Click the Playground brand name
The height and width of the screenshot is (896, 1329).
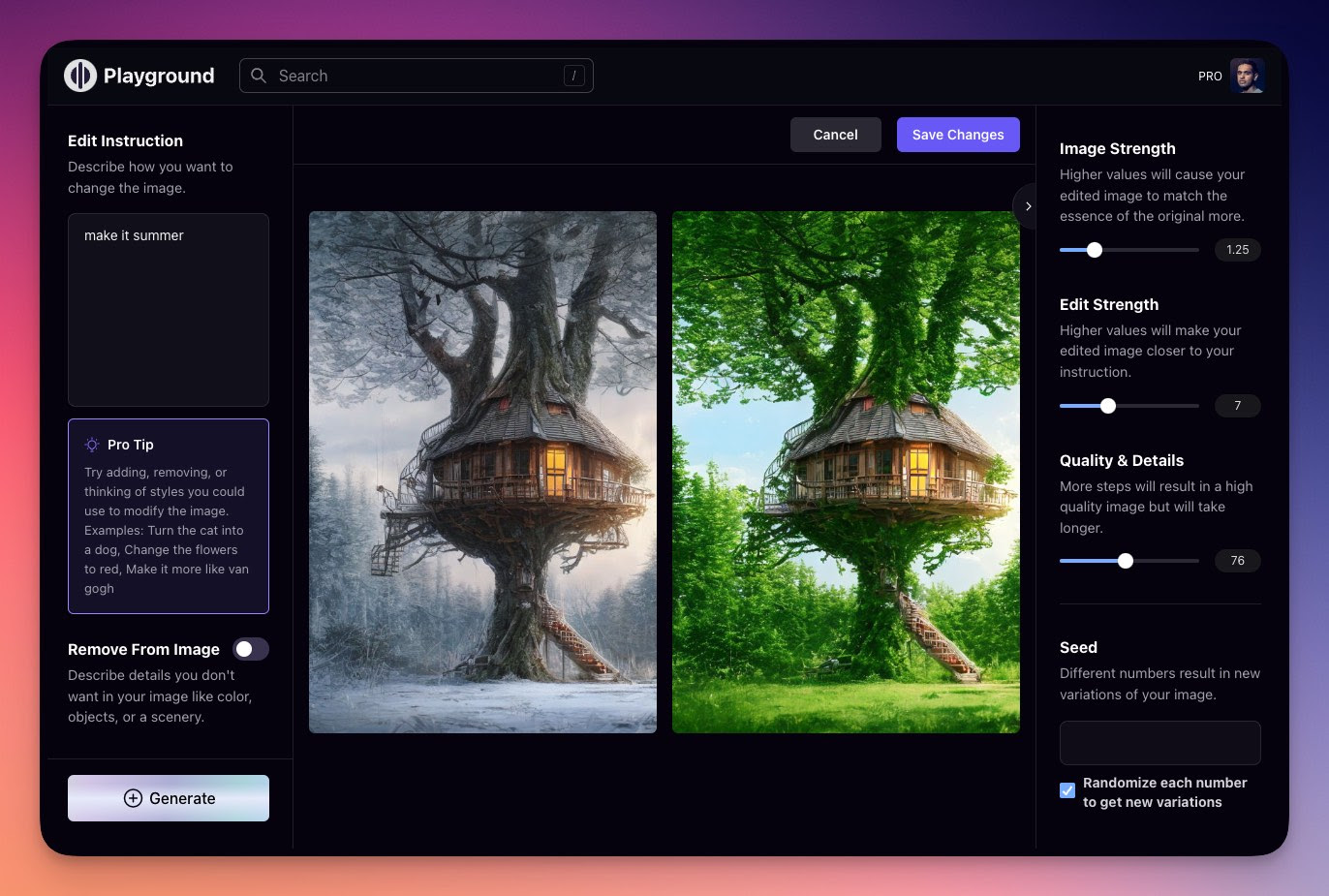(x=159, y=76)
